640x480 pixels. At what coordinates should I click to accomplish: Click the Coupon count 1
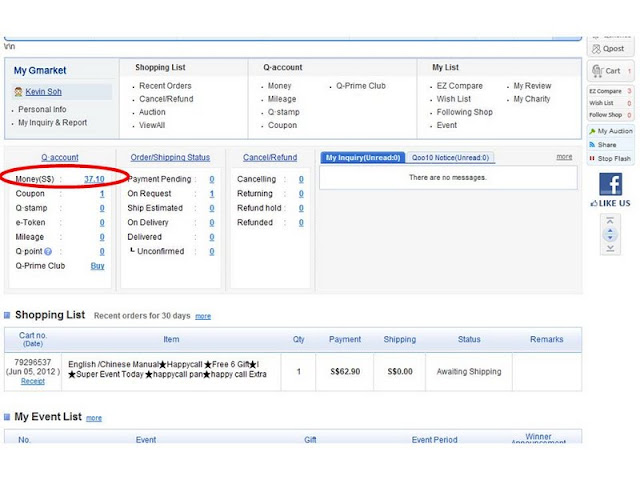click(102, 193)
